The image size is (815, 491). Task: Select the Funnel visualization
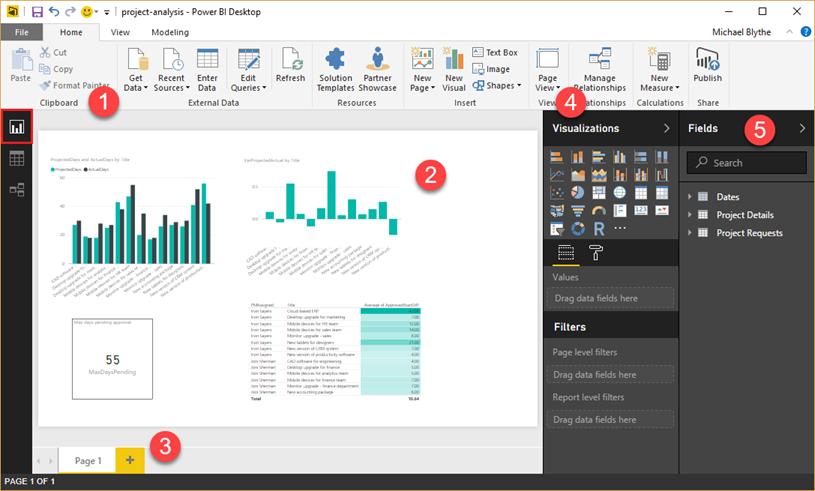click(x=577, y=210)
